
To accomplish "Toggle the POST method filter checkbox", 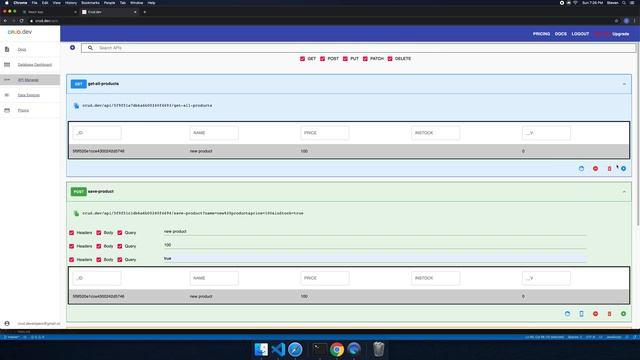I will (322, 59).
